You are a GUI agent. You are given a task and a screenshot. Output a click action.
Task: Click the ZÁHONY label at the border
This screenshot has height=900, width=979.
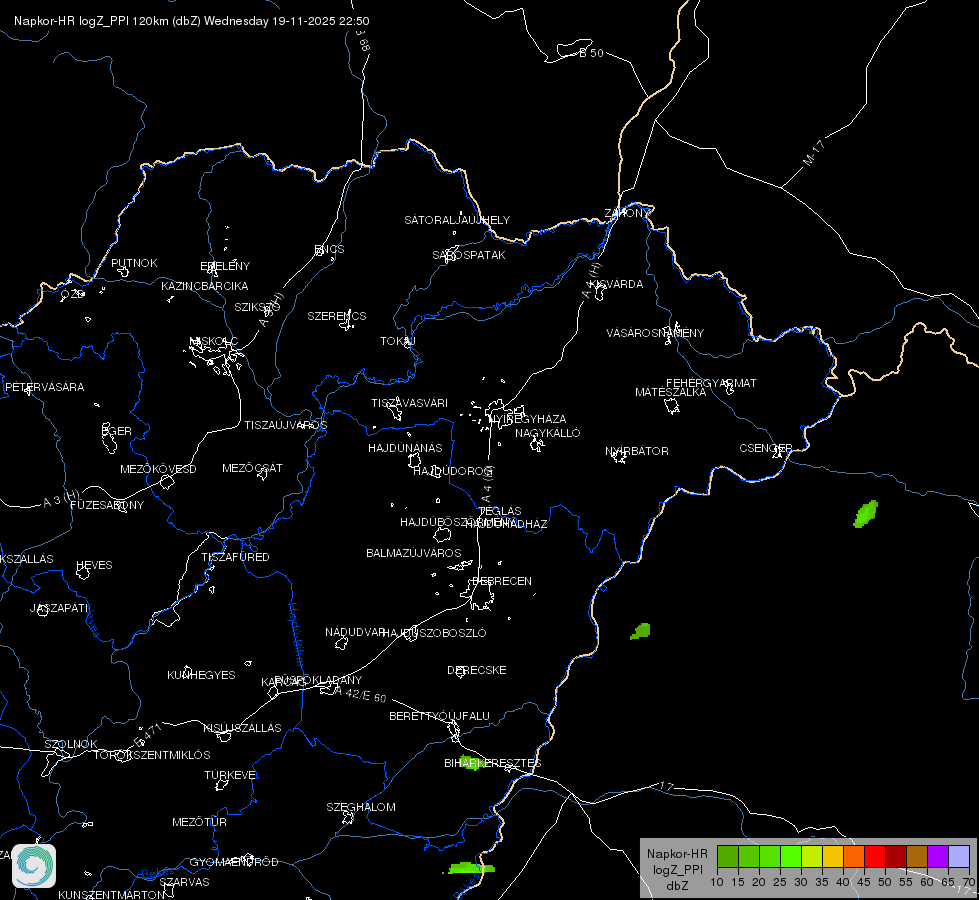[627, 213]
